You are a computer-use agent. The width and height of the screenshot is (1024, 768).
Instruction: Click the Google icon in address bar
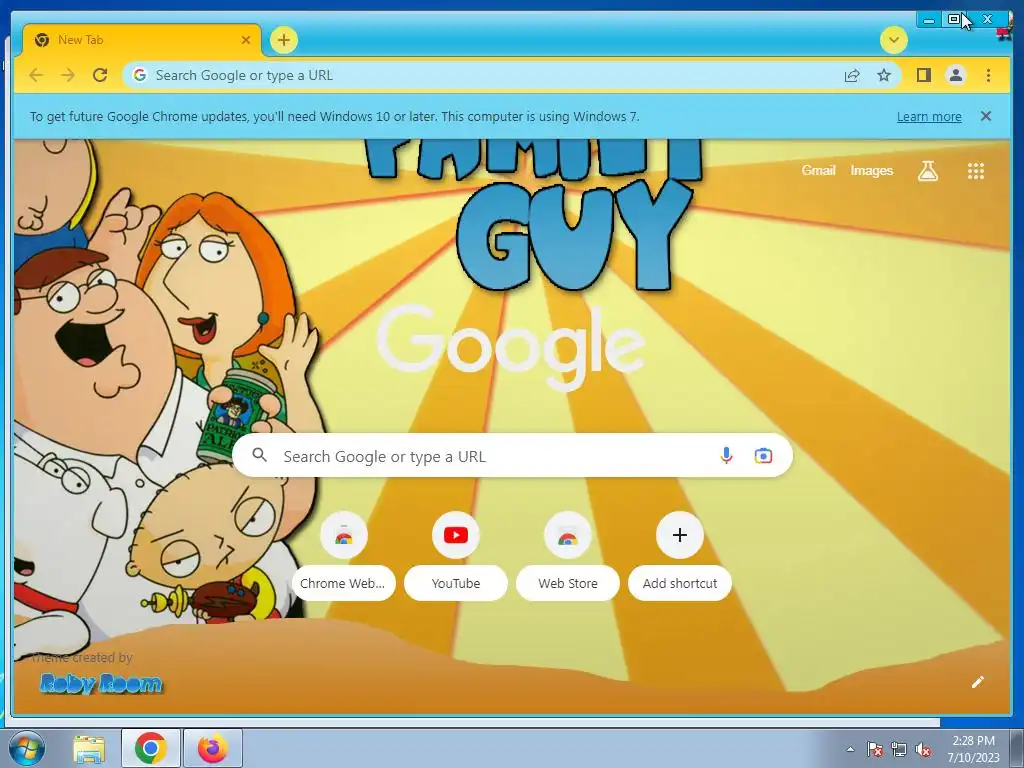click(139, 75)
